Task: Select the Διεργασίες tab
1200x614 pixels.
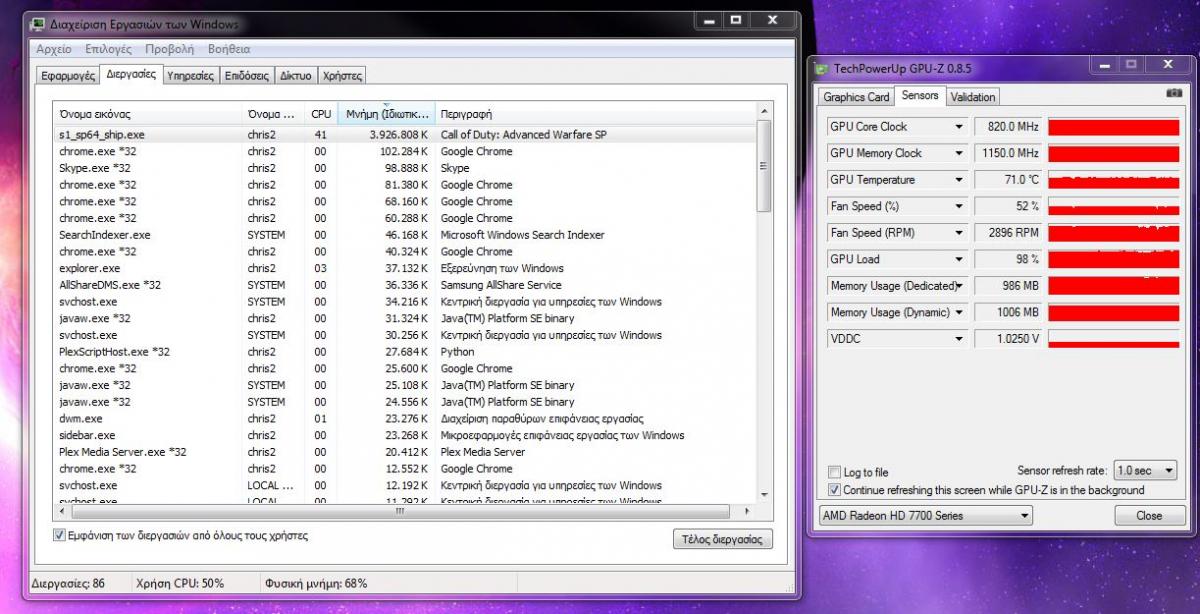Action: (x=131, y=74)
